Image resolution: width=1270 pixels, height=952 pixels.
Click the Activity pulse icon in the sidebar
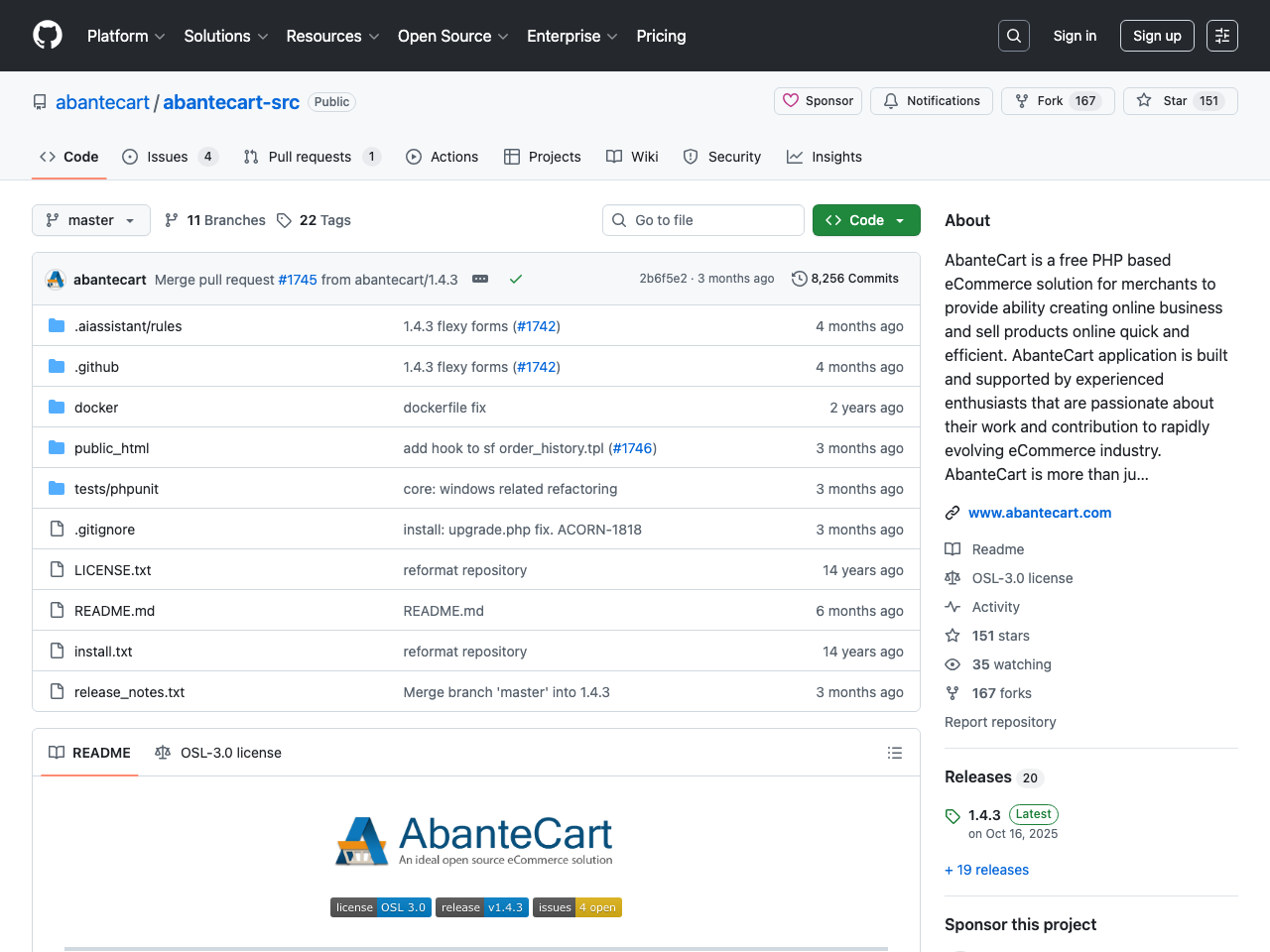click(952, 607)
